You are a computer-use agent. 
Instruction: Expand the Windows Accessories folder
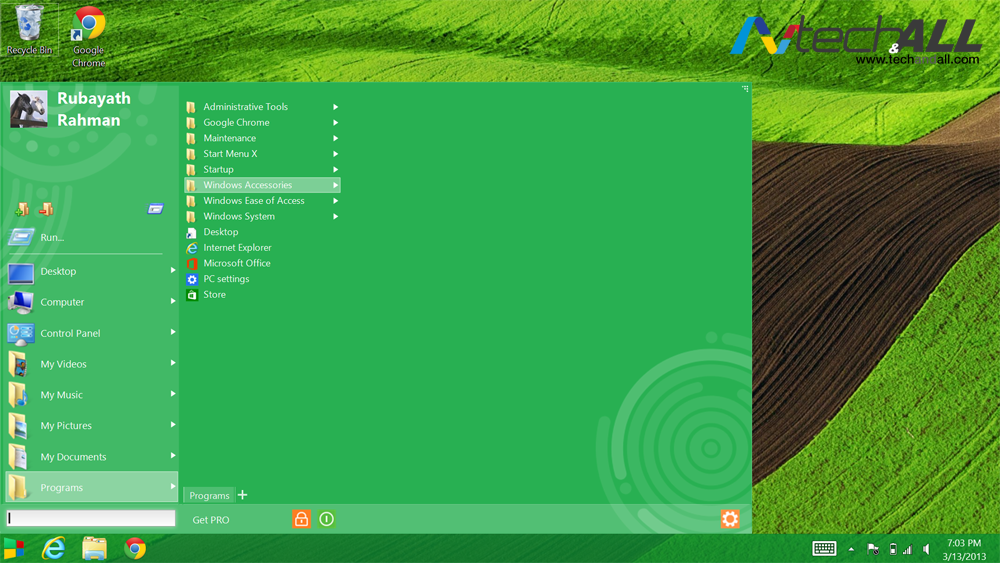click(x=248, y=185)
